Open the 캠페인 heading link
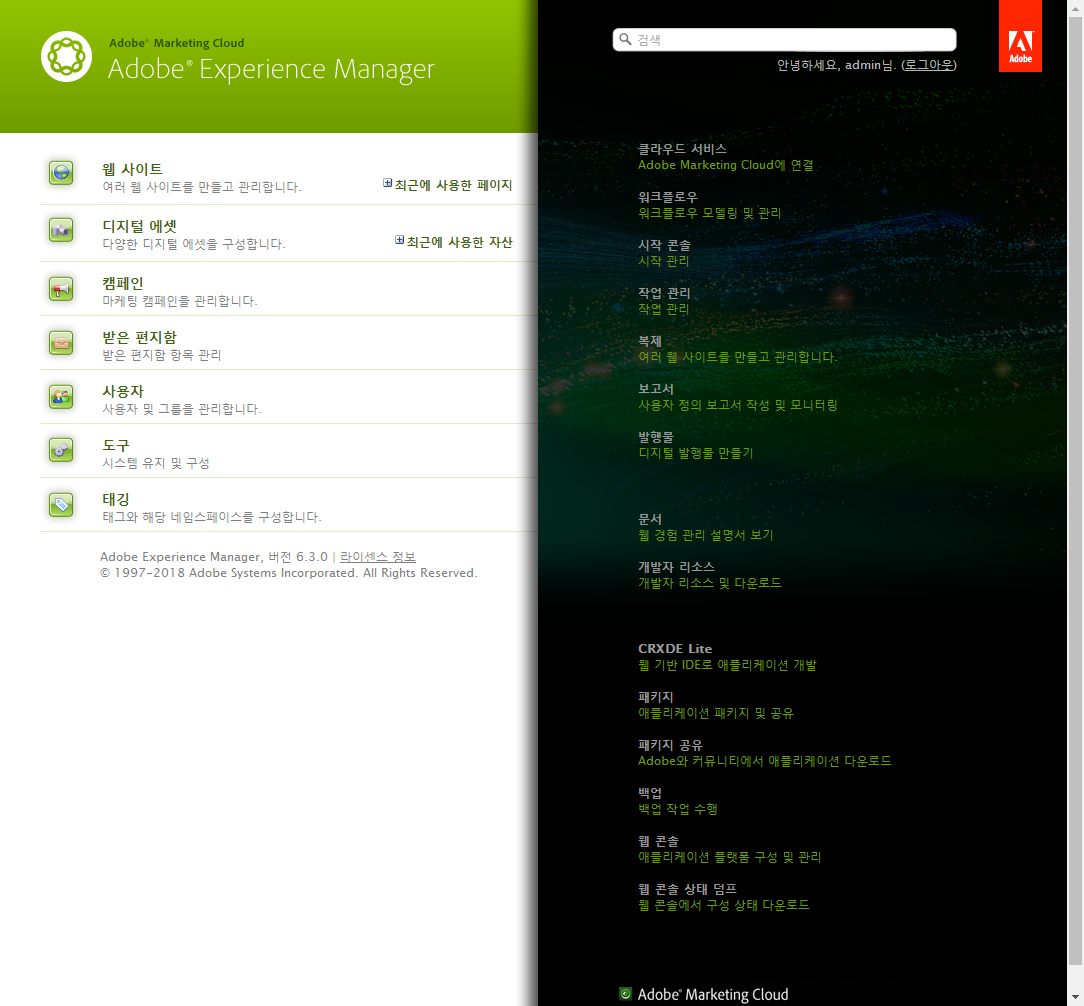The height and width of the screenshot is (1006, 1084). 122,283
